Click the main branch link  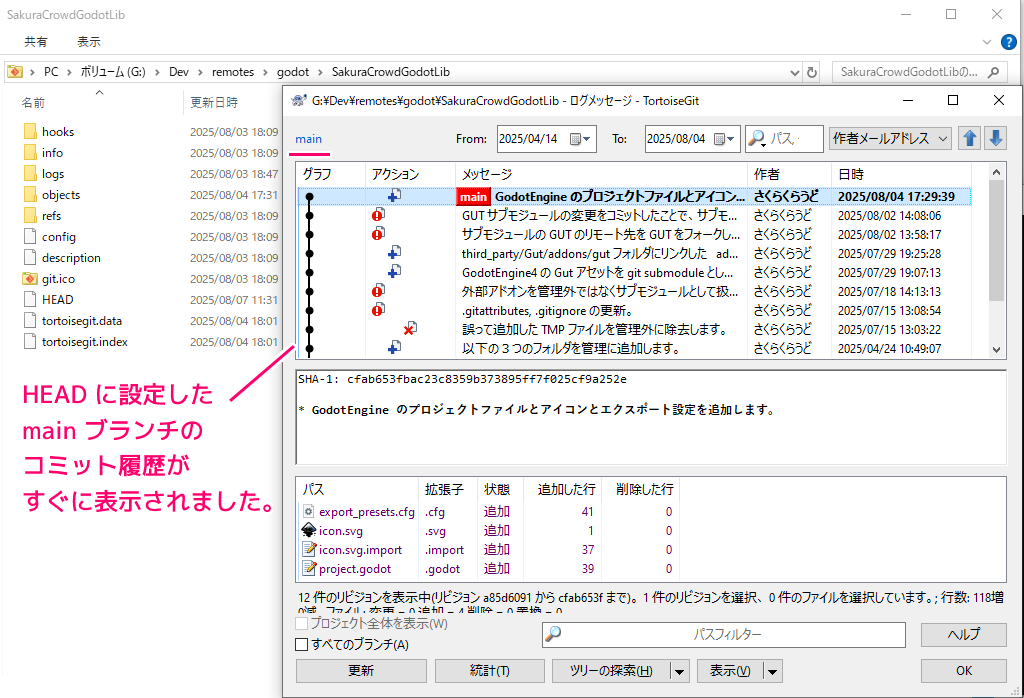point(308,139)
